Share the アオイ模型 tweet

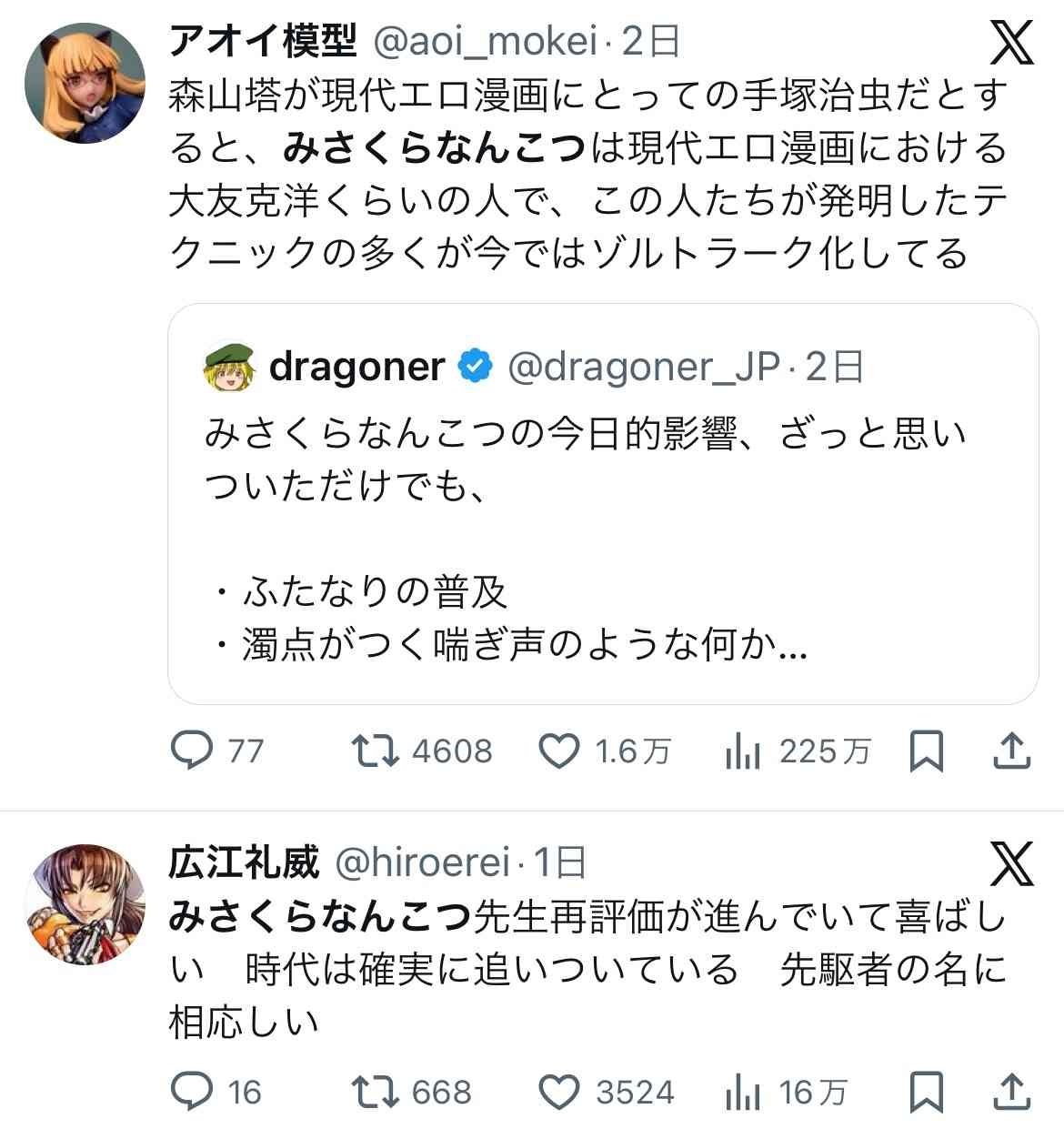pyautogui.click(x=1011, y=751)
